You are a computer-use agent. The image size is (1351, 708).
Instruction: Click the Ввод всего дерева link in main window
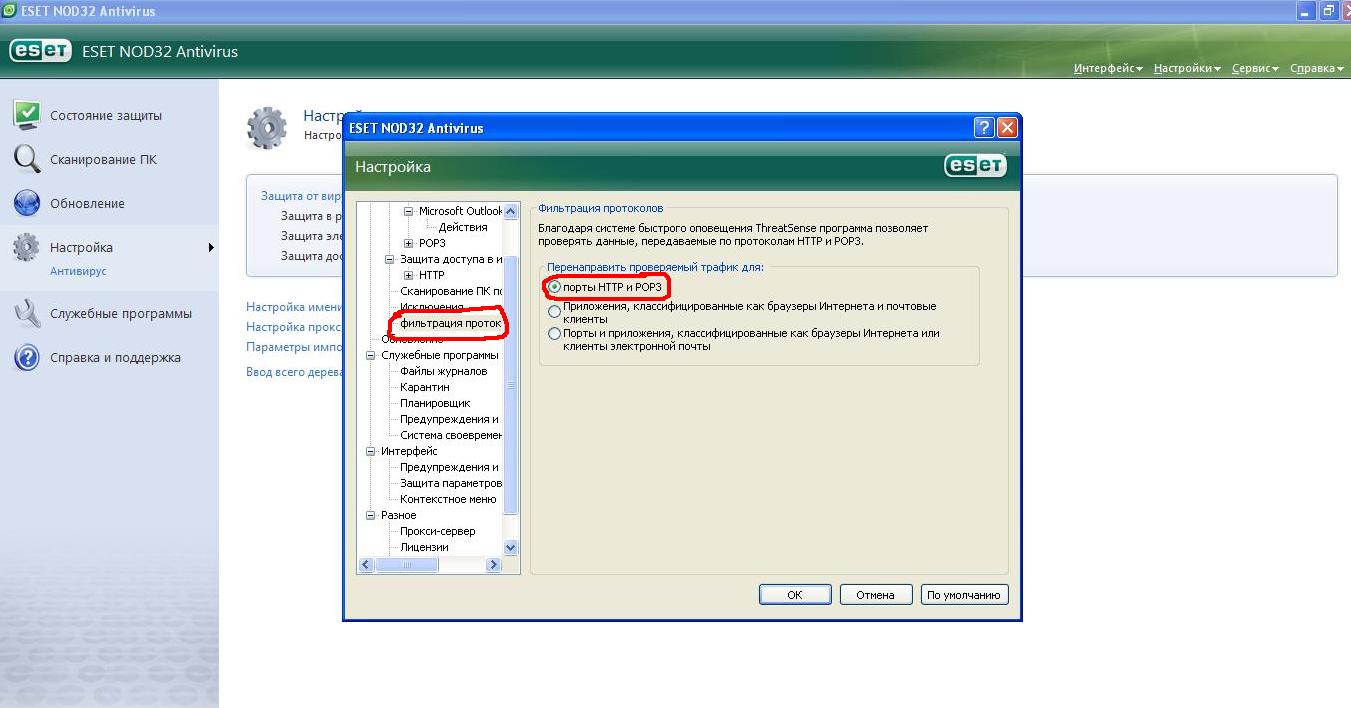295,371
